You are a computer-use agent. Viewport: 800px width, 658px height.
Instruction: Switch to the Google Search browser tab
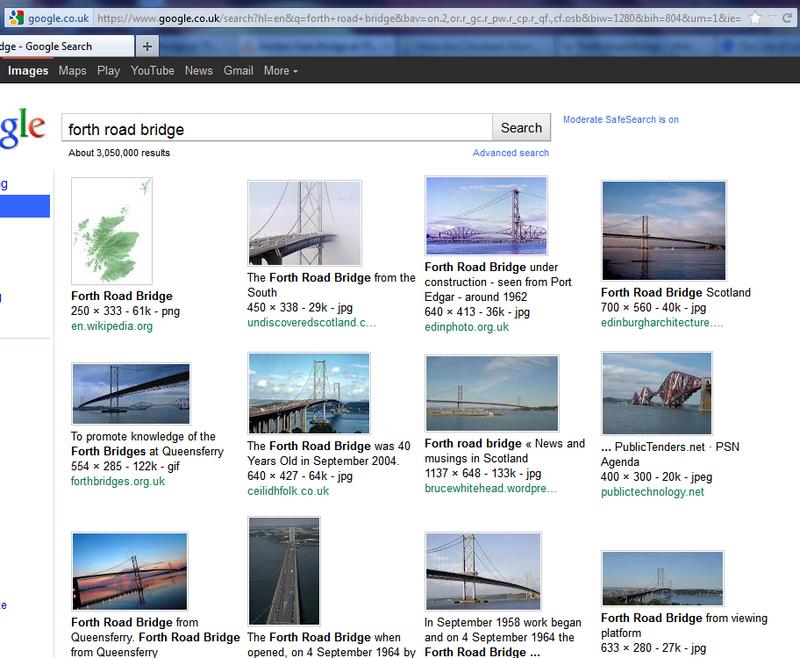(62, 46)
